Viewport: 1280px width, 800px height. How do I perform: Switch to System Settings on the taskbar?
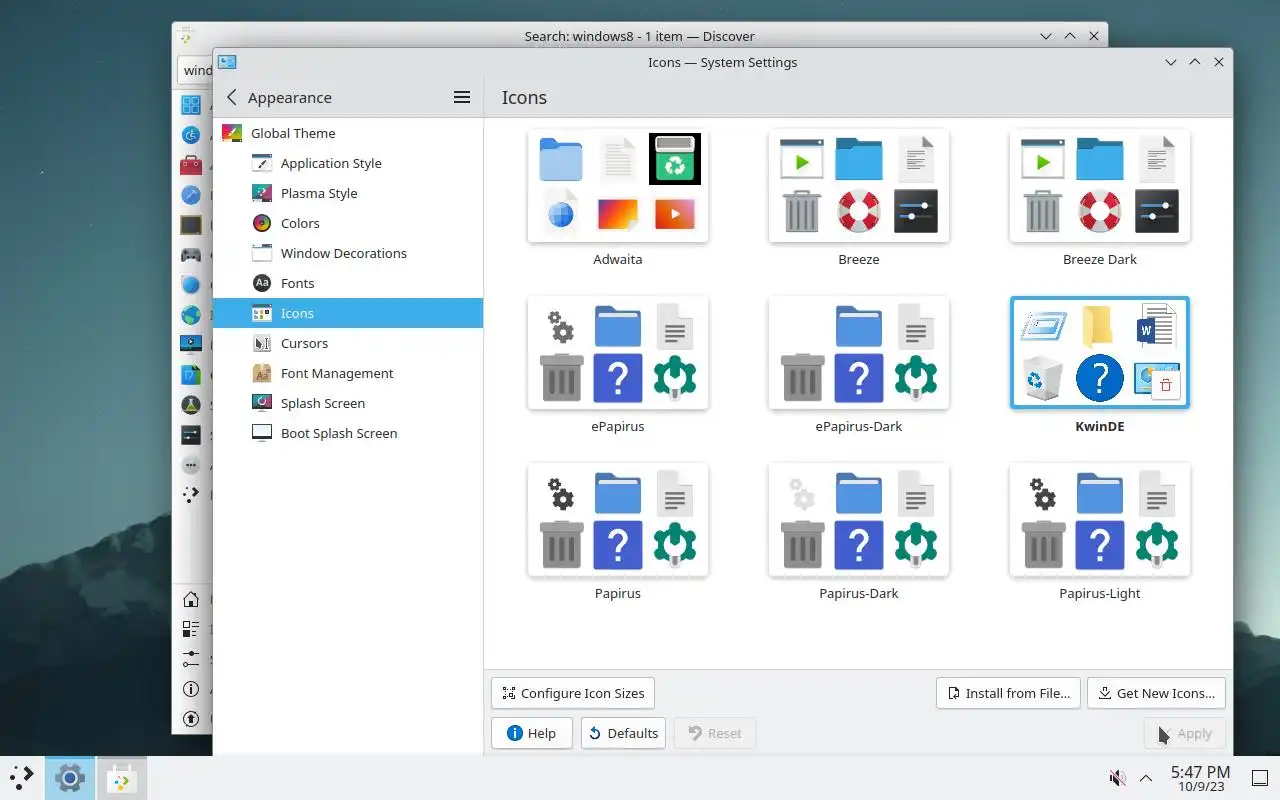tap(70, 777)
